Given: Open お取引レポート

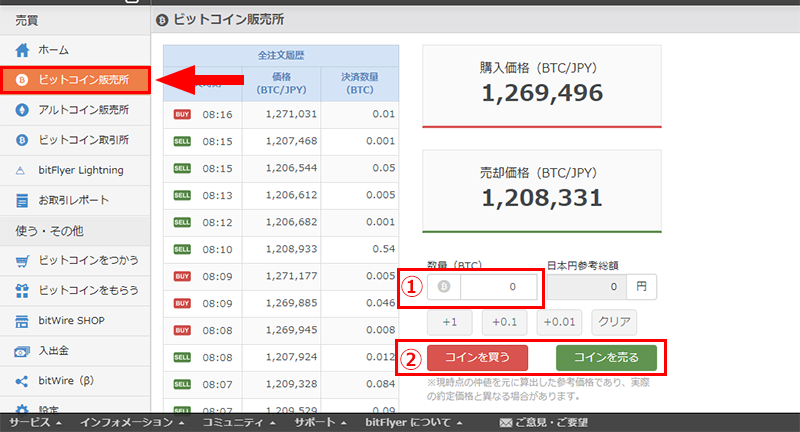Looking at the screenshot, I should pyautogui.click(x=75, y=200).
